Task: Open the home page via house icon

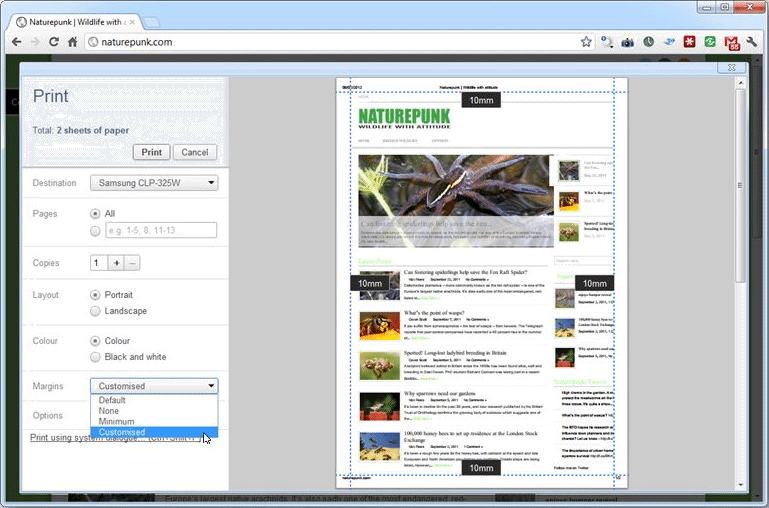Action: coord(73,42)
